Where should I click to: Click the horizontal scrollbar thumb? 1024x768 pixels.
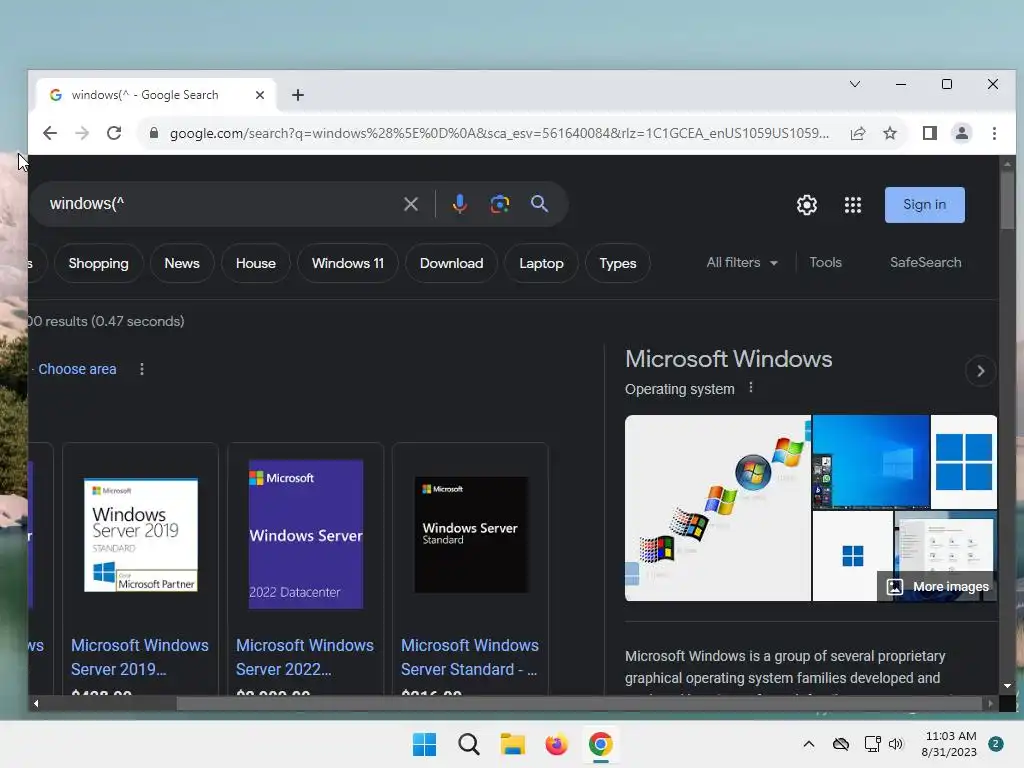(x=578, y=703)
